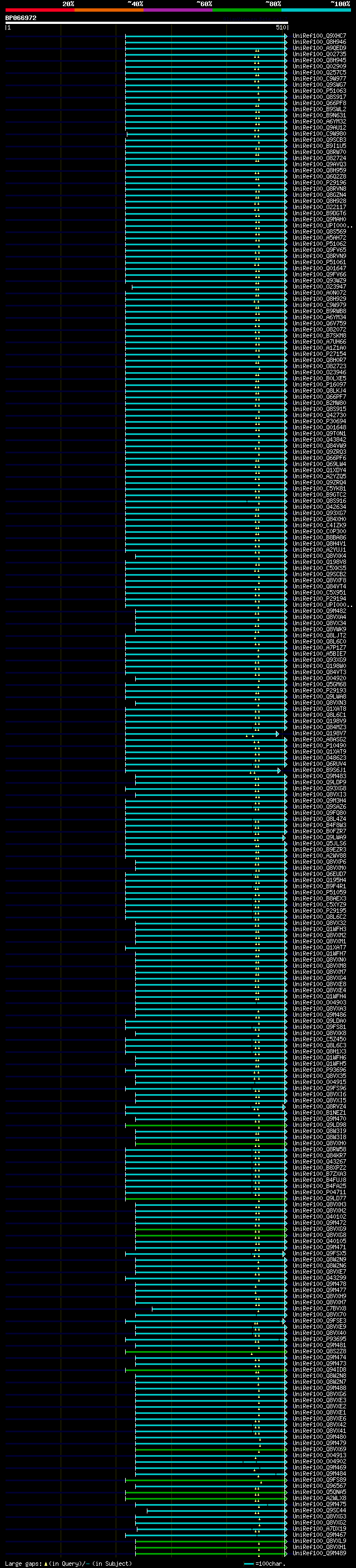Select the UniRef100_Q9AVQ3 label
Viewport: 356px width, 1568px height.
tap(319, 164)
